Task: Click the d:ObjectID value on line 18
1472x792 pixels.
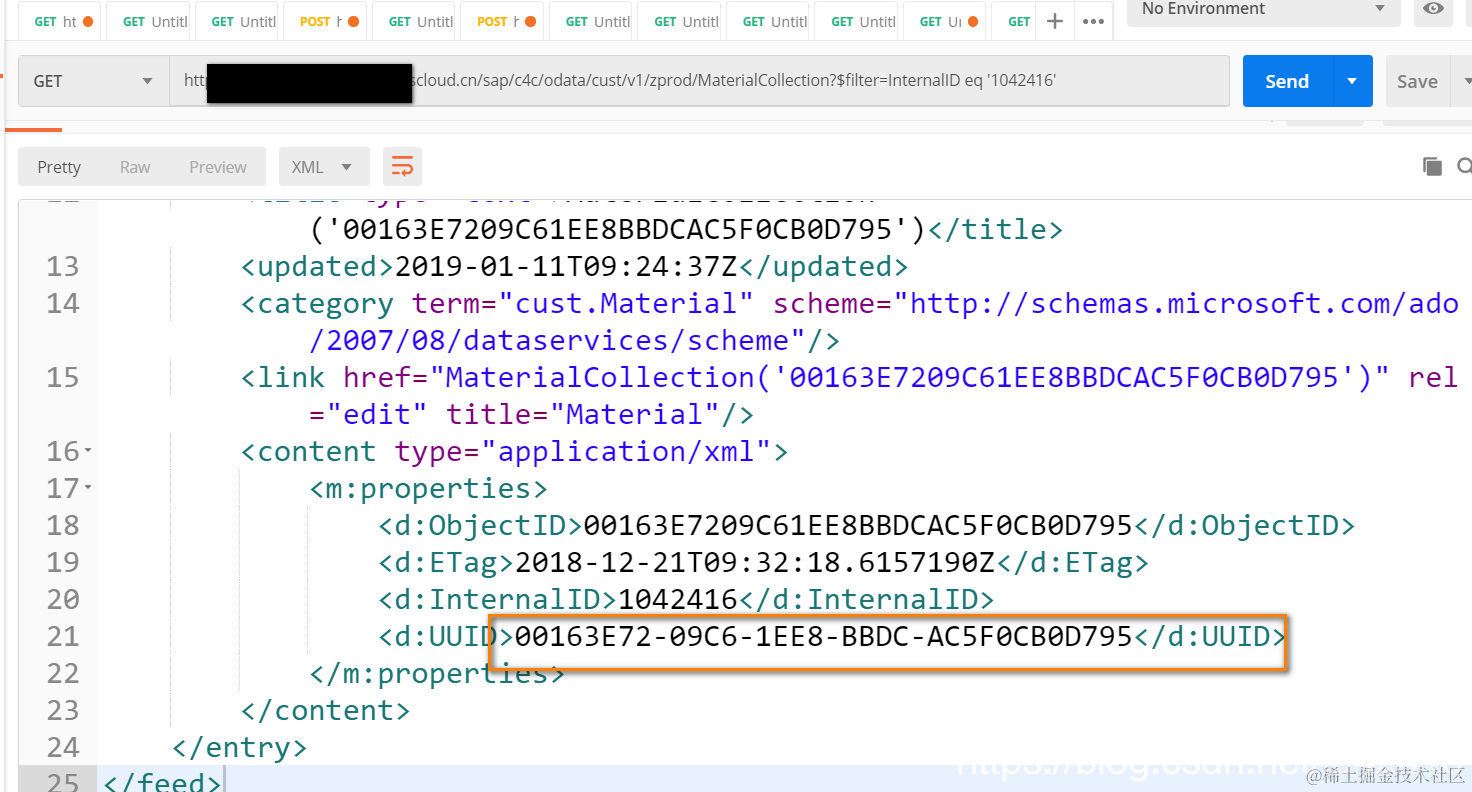Action: pos(857,525)
